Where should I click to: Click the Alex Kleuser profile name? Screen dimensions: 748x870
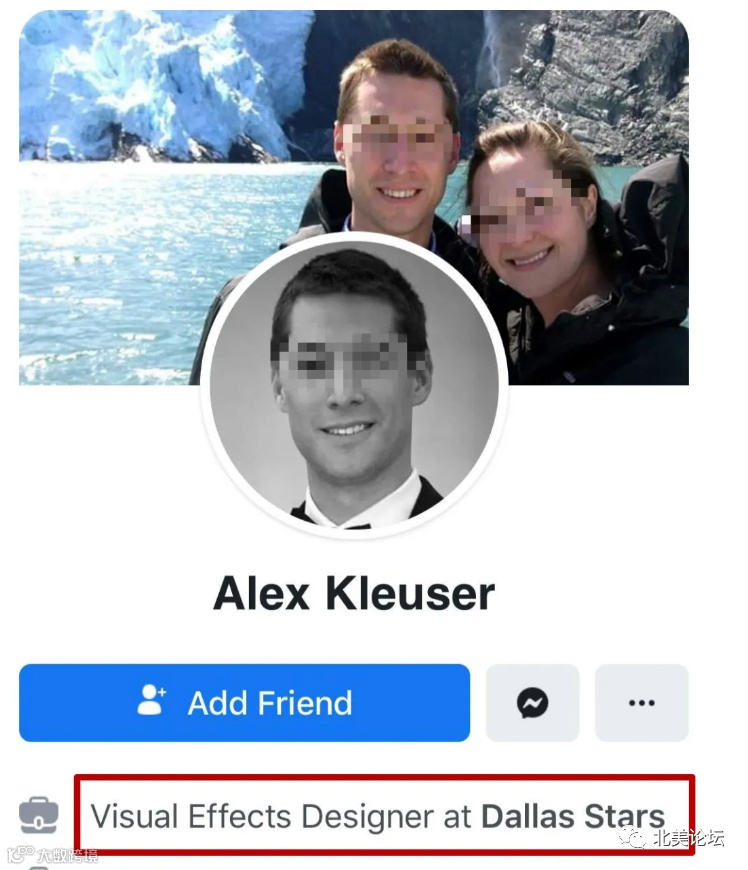point(354,593)
